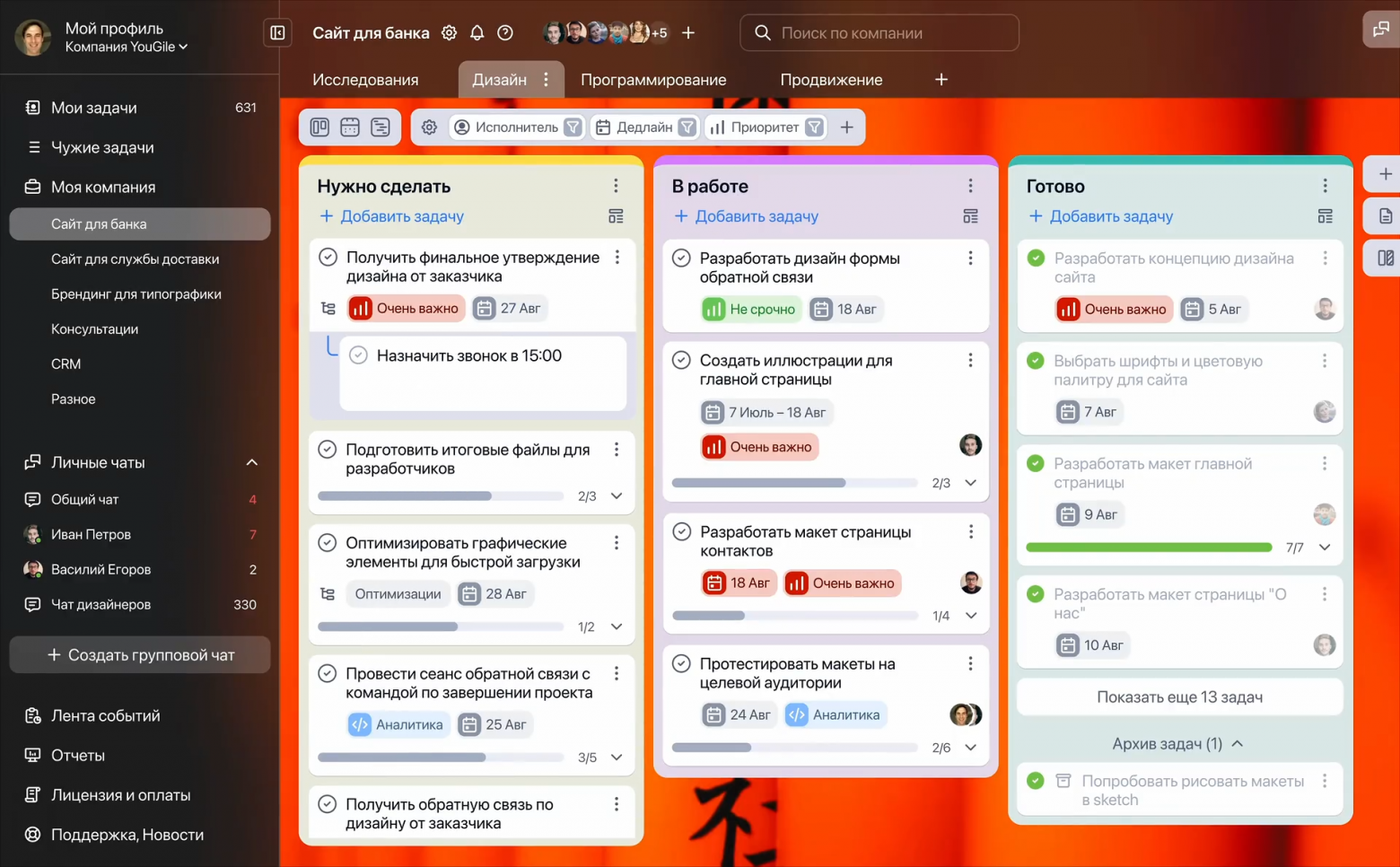Complete task Создать иллюстрации для главной страницы
Viewport: 1400px width, 867px height.
click(x=681, y=361)
